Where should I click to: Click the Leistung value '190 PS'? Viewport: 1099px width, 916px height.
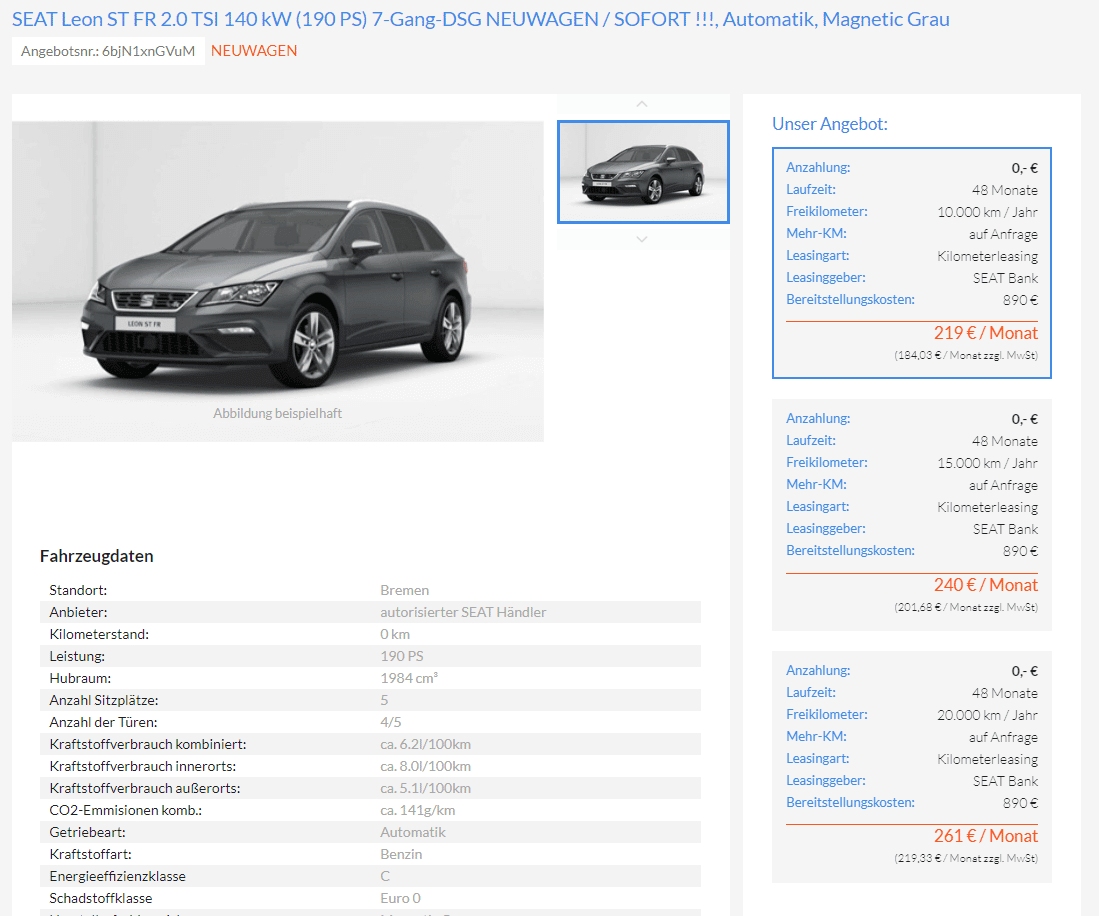tap(402, 656)
